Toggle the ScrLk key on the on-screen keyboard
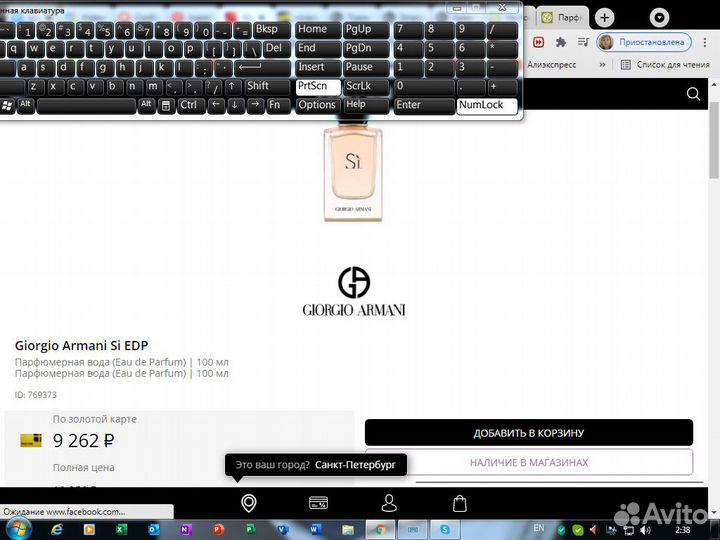Viewport: 720px width, 540px height. click(367, 86)
